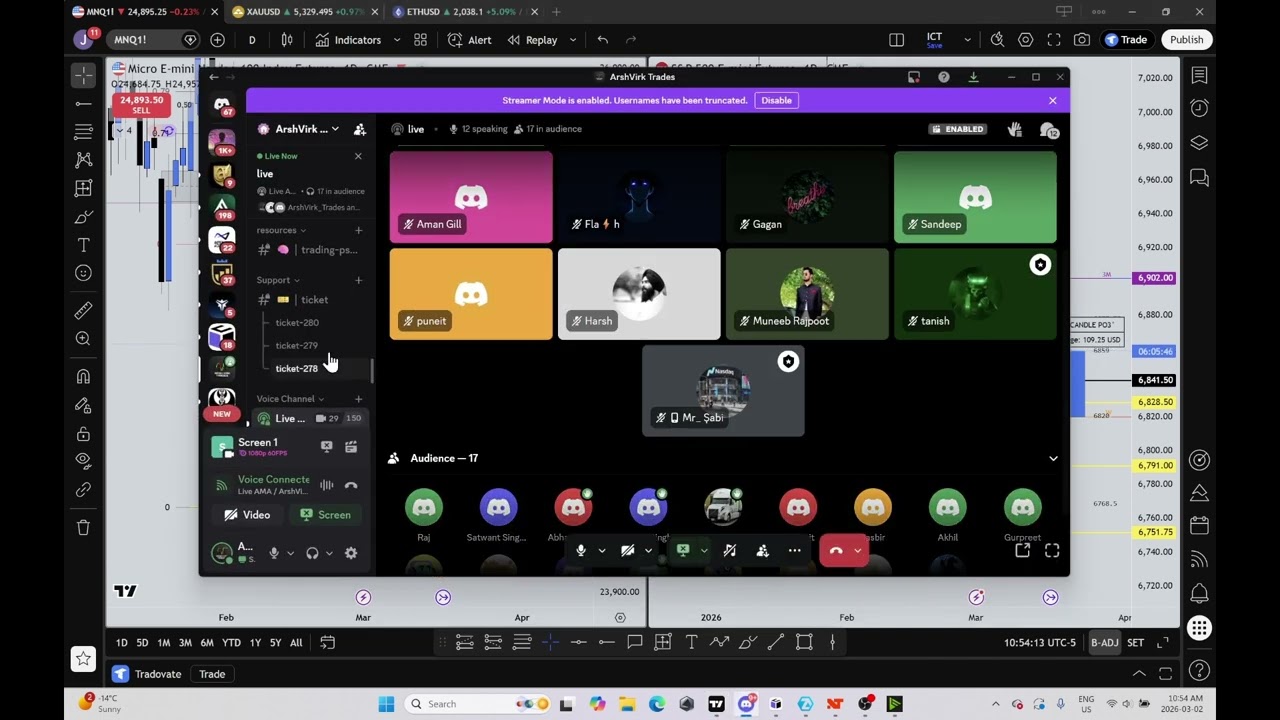Toggle the Screen share button in voice panel
Image resolution: width=1280 pixels, height=720 pixels.
click(326, 515)
